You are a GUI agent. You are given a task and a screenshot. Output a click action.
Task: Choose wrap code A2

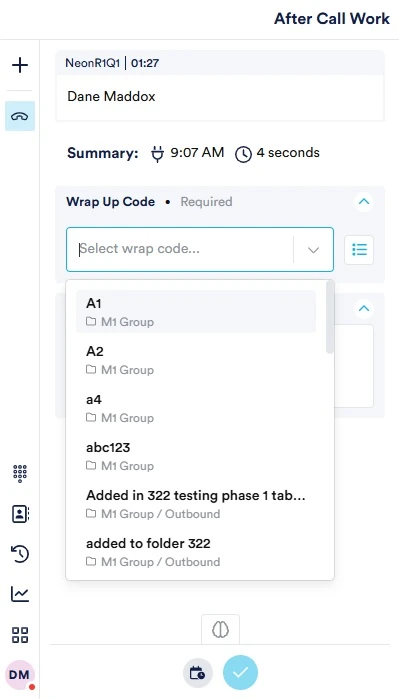tap(196, 360)
